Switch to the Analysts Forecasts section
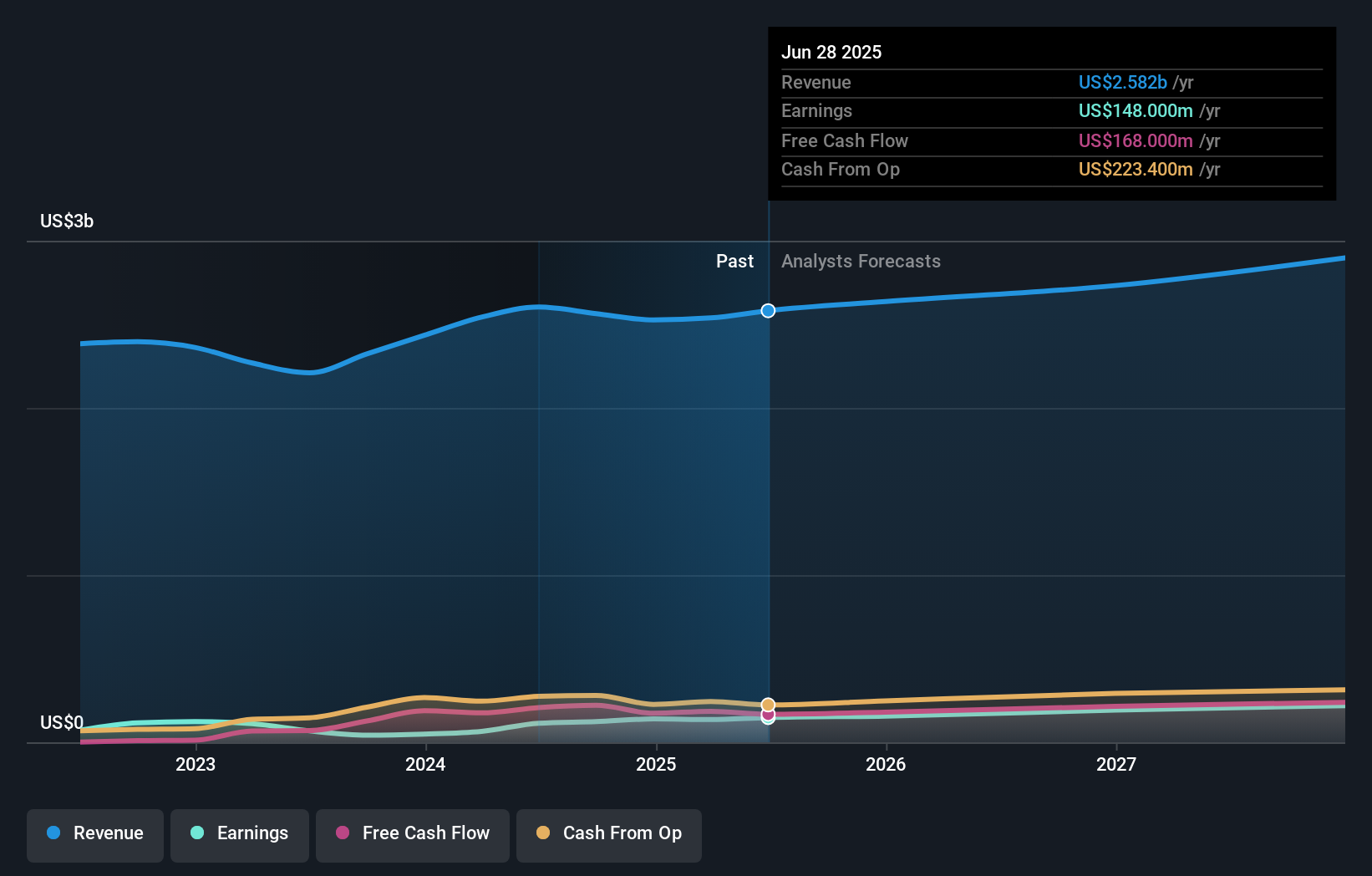Screen dimensions: 1372x876 [x=861, y=261]
